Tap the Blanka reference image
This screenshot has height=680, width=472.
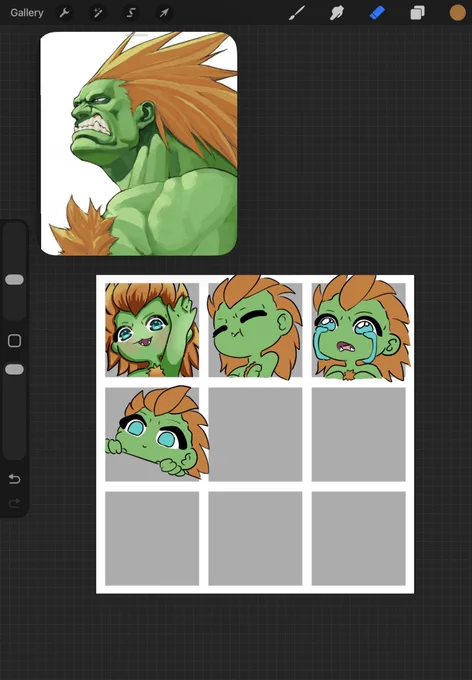(139, 144)
